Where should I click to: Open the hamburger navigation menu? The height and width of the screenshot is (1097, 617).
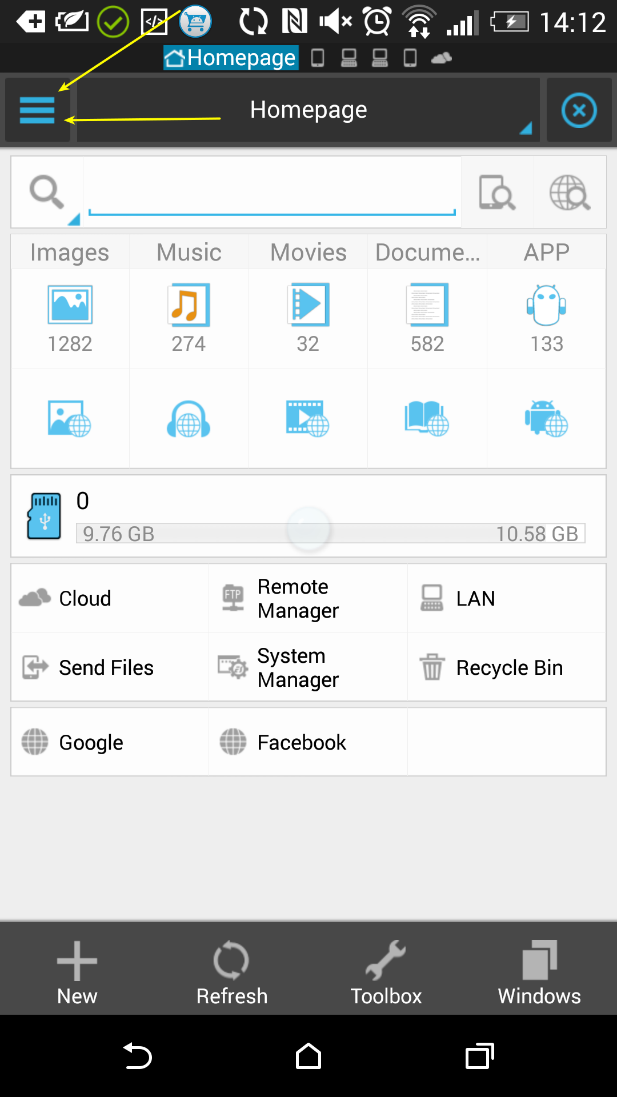click(x=37, y=110)
